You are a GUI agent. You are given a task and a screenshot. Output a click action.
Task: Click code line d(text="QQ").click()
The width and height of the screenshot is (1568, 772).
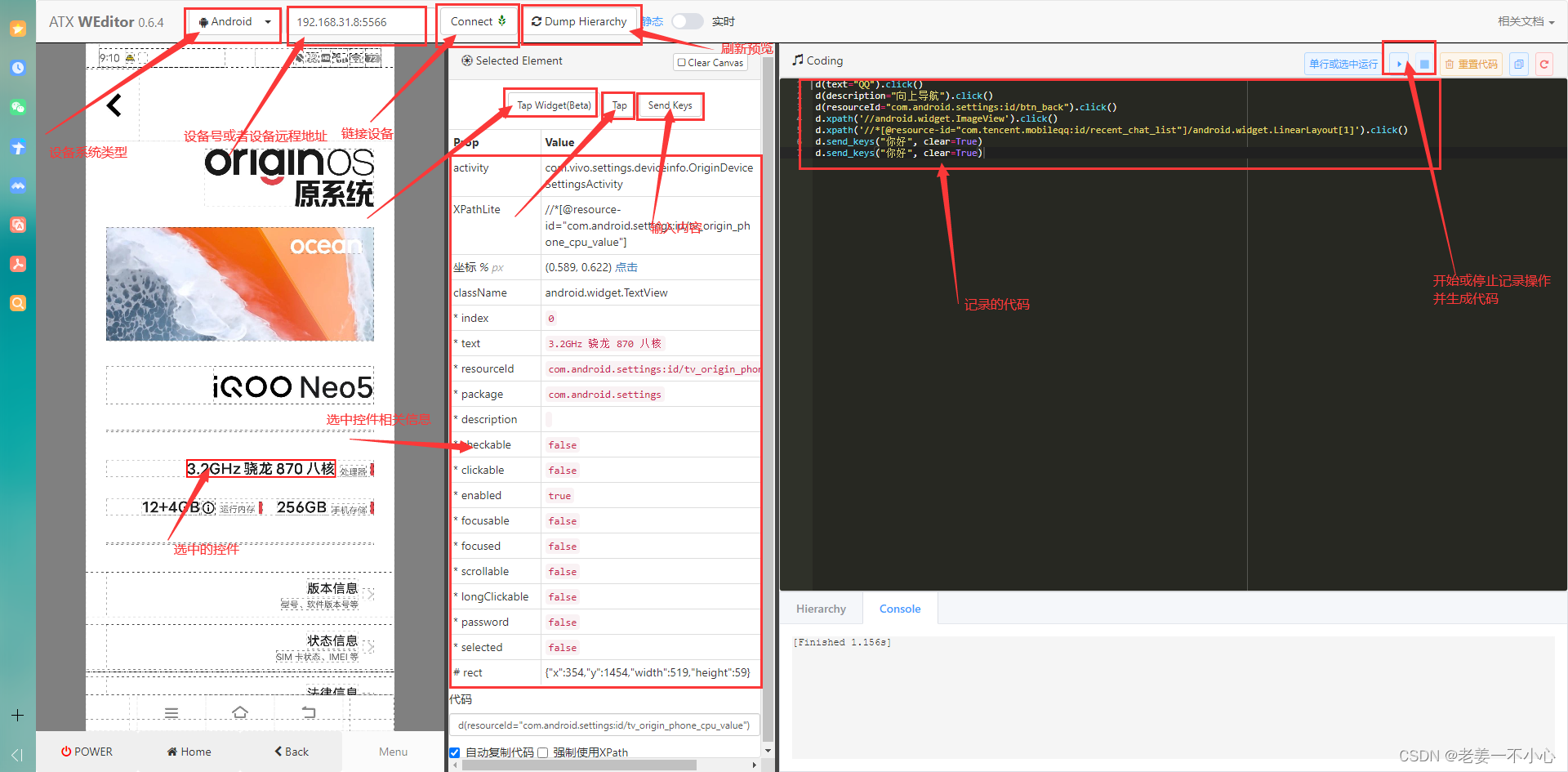tap(869, 84)
